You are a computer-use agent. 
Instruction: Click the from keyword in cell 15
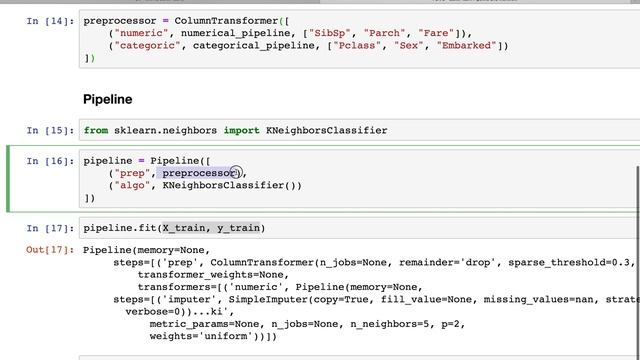point(96,130)
